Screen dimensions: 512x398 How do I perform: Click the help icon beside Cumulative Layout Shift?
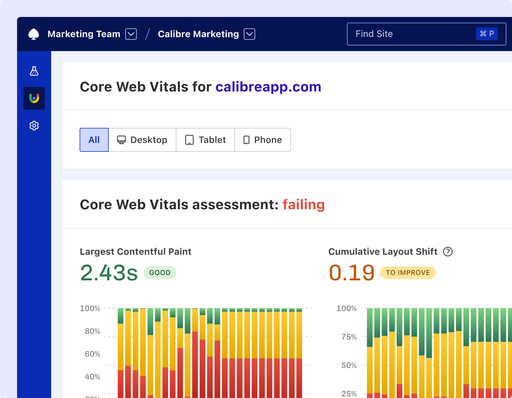tap(448, 252)
